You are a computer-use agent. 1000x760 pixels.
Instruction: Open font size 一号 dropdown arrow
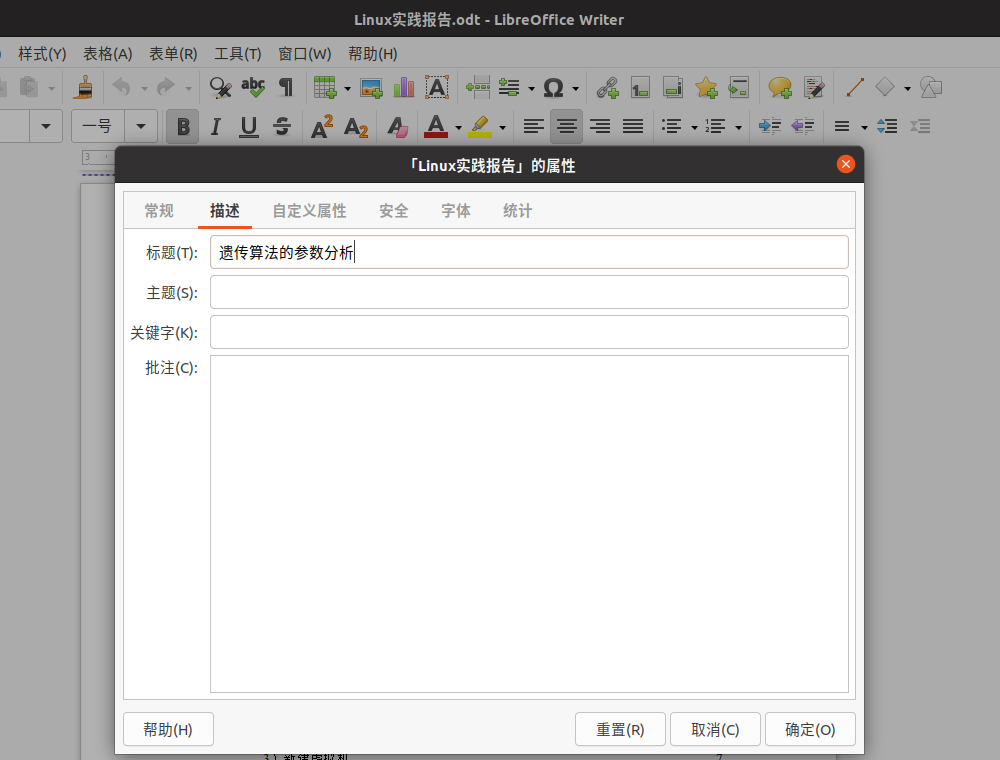(141, 126)
